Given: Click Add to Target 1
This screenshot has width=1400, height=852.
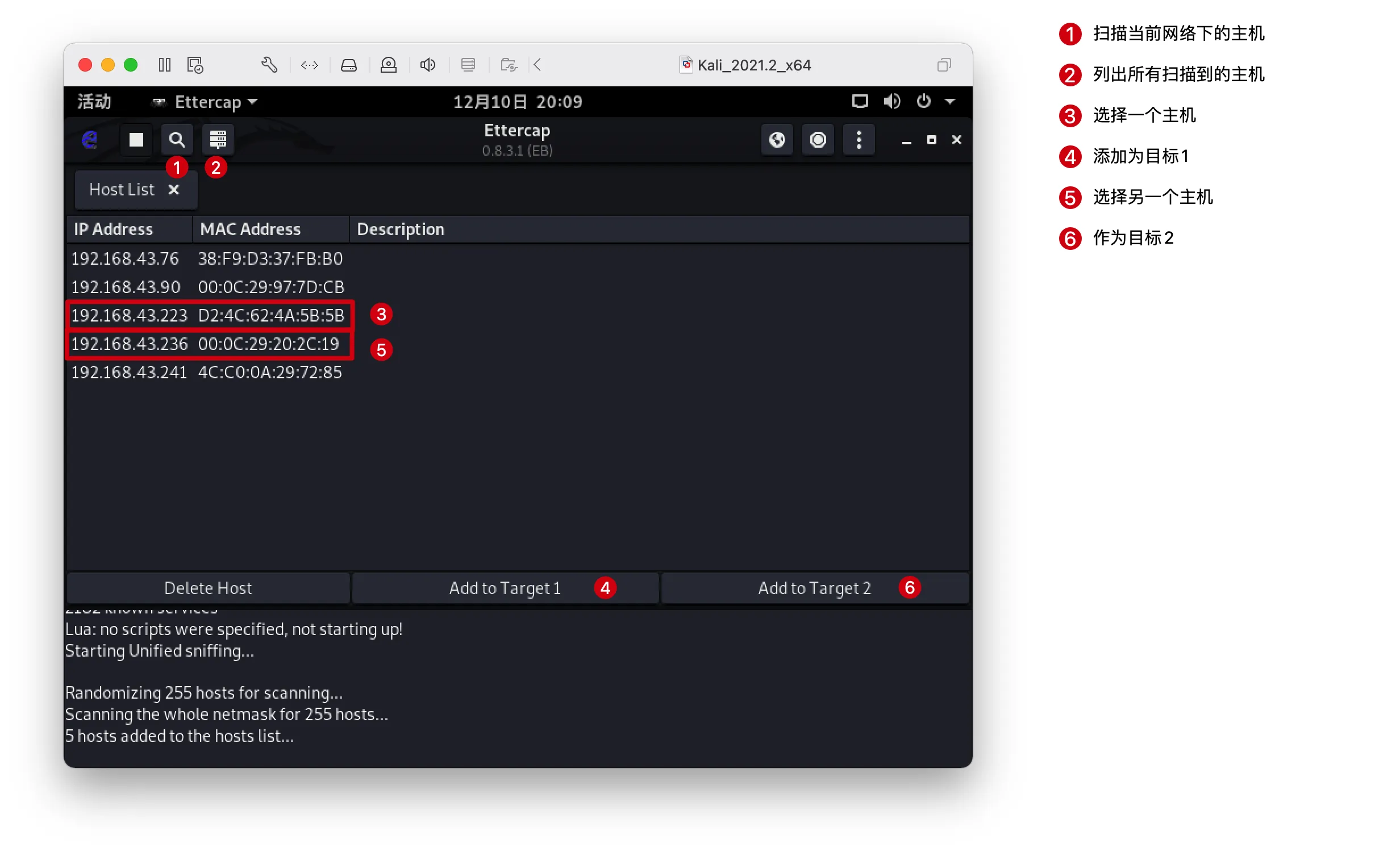Looking at the screenshot, I should pos(505,588).
